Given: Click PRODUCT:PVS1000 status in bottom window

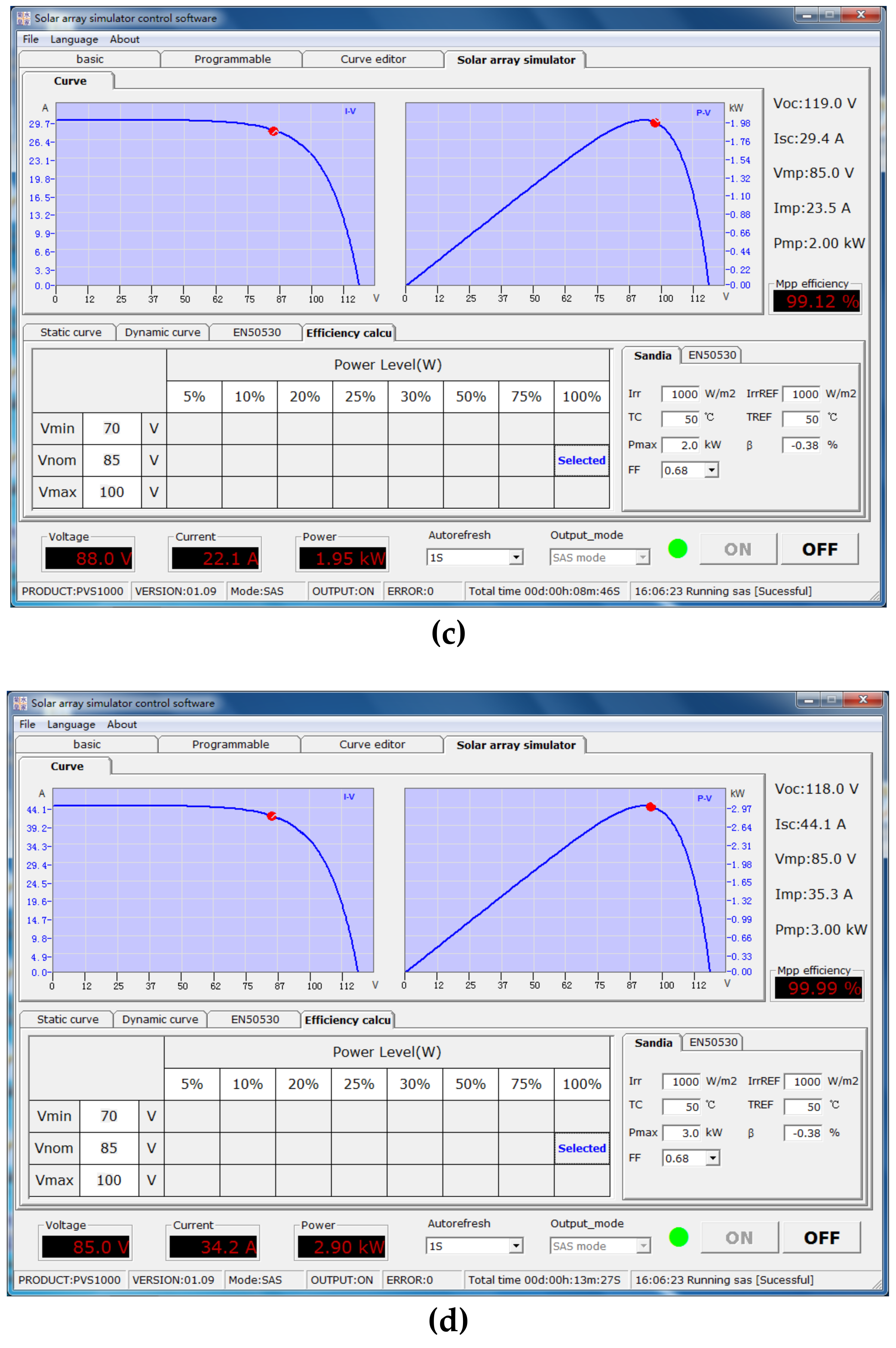Looking at the screenshot, I should 70,1280.
